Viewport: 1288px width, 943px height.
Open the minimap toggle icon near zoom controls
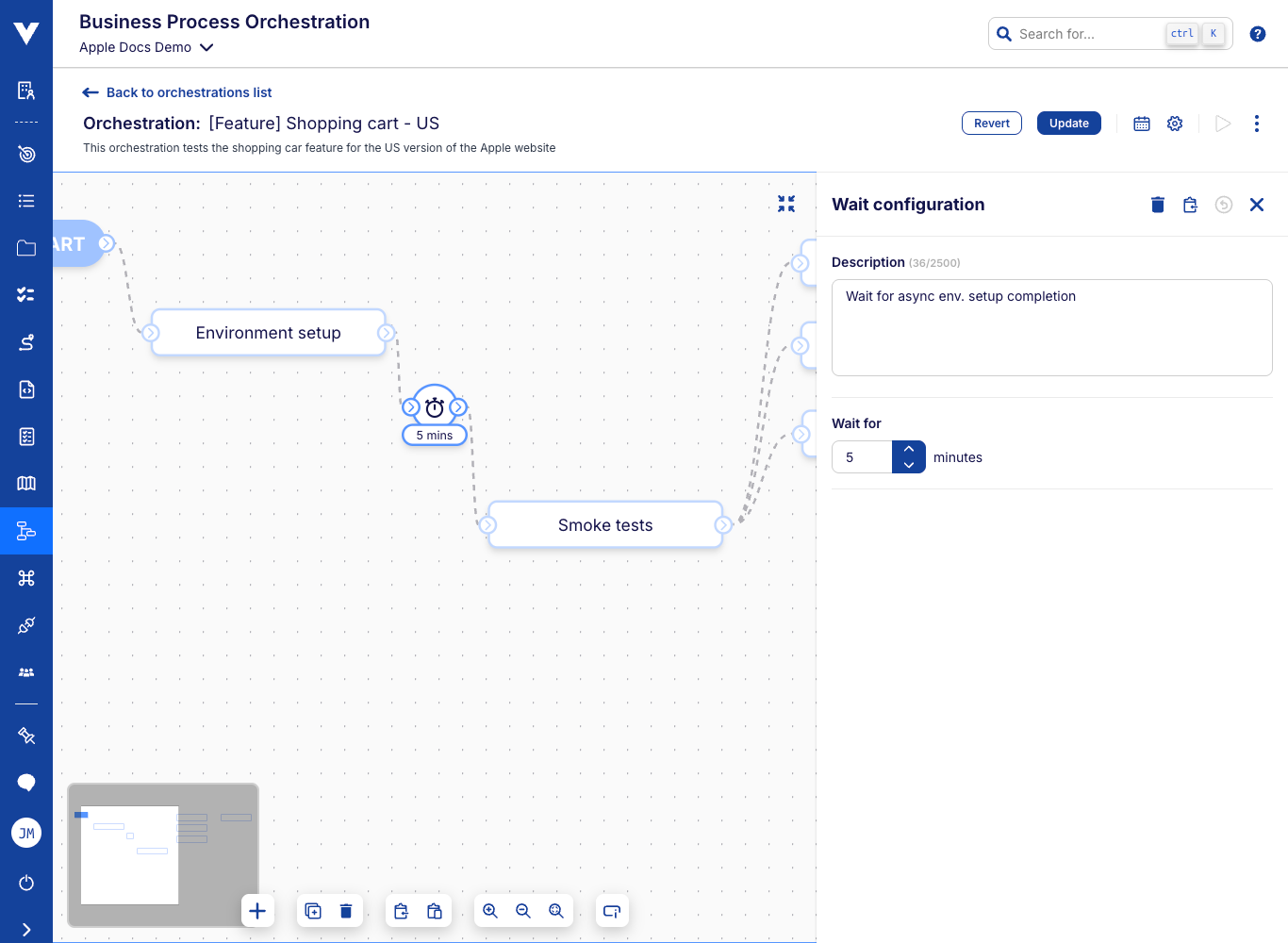coord(611,910)
